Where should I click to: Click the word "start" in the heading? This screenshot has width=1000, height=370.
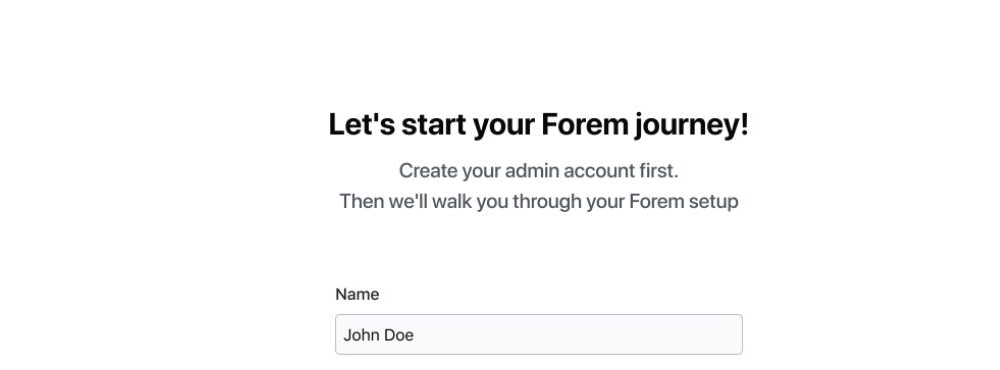pyautogui.click(x=434, y=126)
